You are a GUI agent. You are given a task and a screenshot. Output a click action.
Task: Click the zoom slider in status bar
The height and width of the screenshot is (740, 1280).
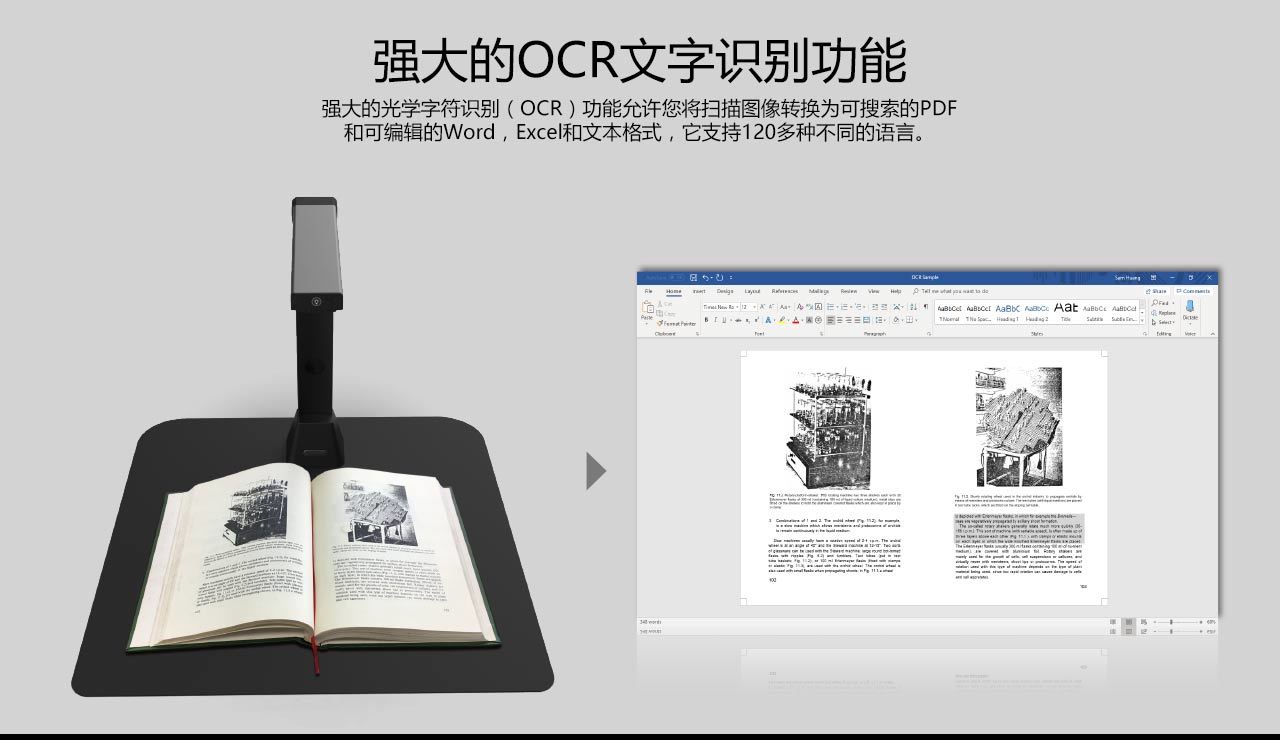[1171, 622]
